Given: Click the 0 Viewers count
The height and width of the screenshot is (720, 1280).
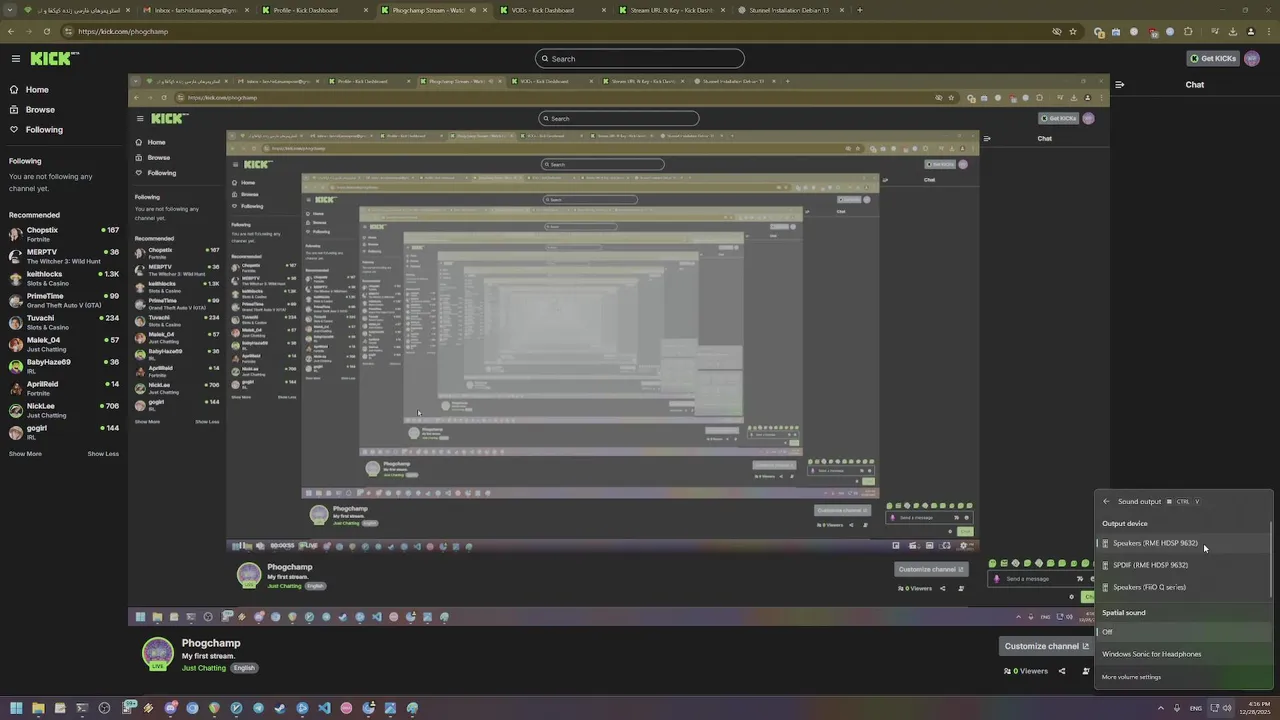Looking at the screenshot, I should pos(1025,671).
